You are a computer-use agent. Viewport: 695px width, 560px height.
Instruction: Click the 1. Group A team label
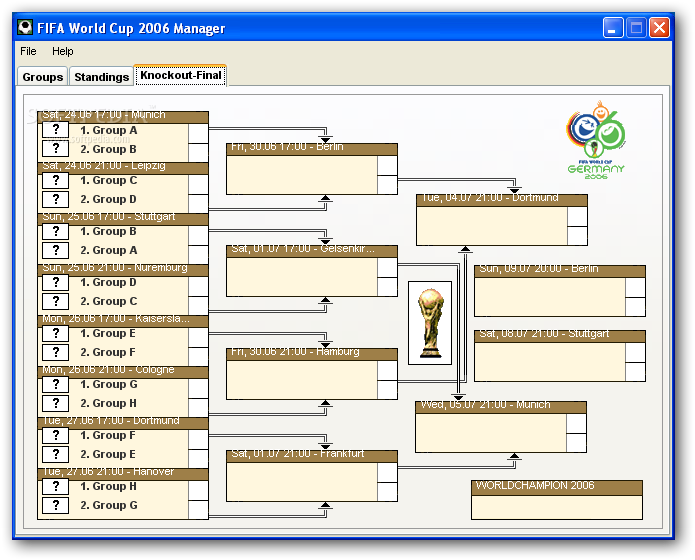click(x=109, y=130)
